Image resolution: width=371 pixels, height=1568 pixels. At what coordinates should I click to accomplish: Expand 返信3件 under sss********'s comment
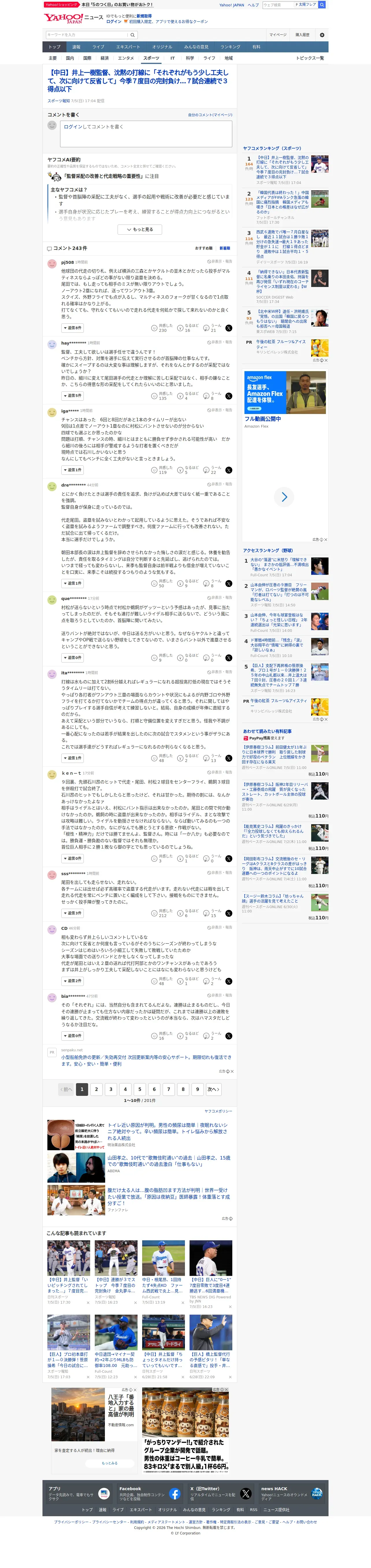coord(72,913)
